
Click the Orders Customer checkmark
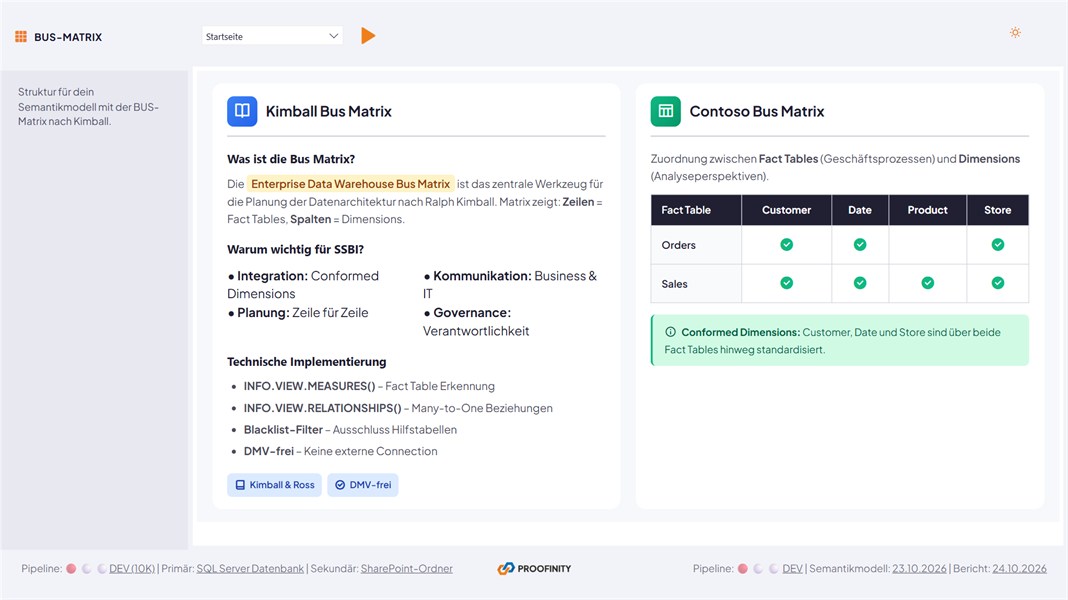click(x=787, y=244)
